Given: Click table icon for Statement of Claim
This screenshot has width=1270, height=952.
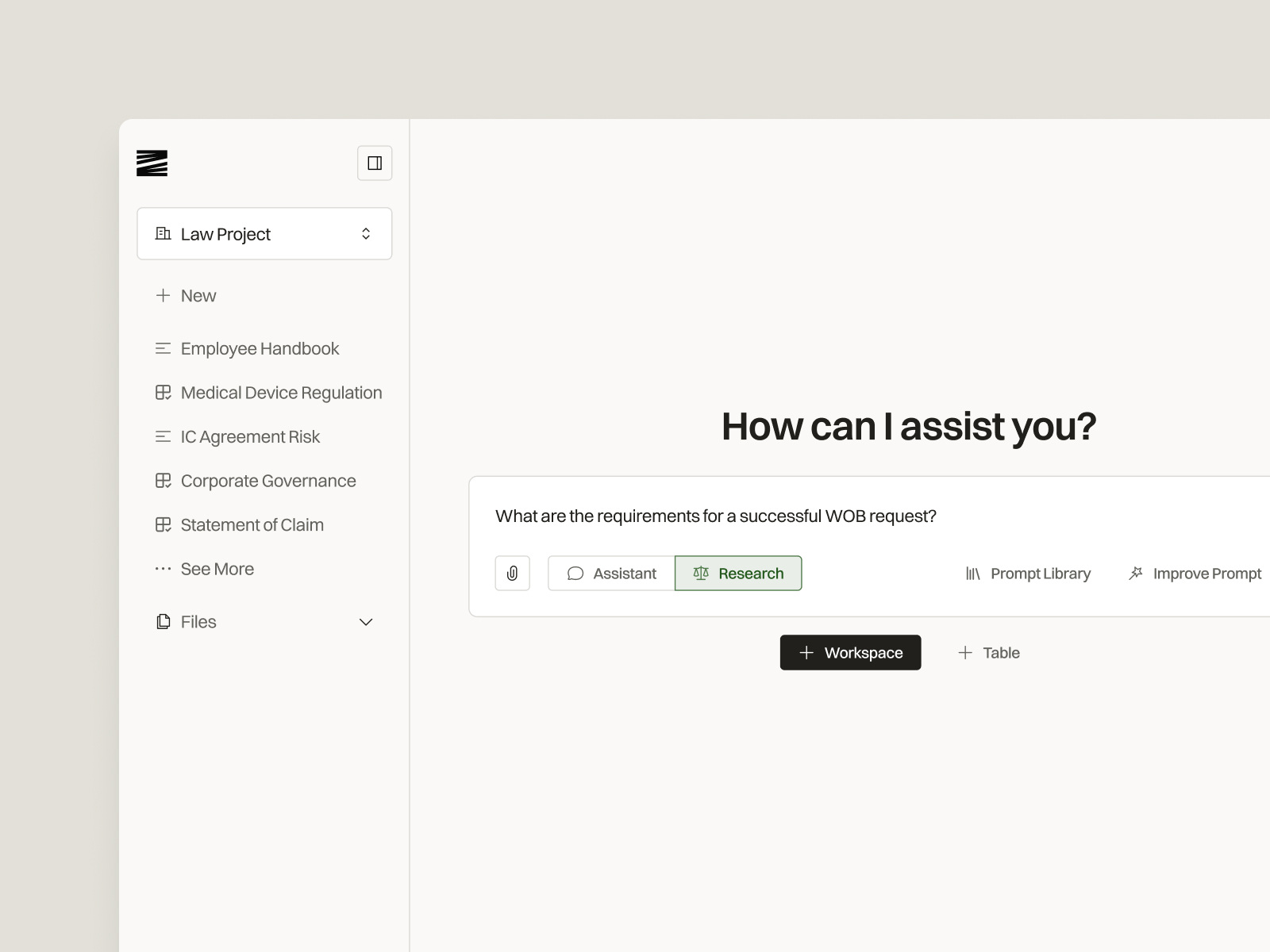Looking at the screenshot, I should click(x=163, y=524).
